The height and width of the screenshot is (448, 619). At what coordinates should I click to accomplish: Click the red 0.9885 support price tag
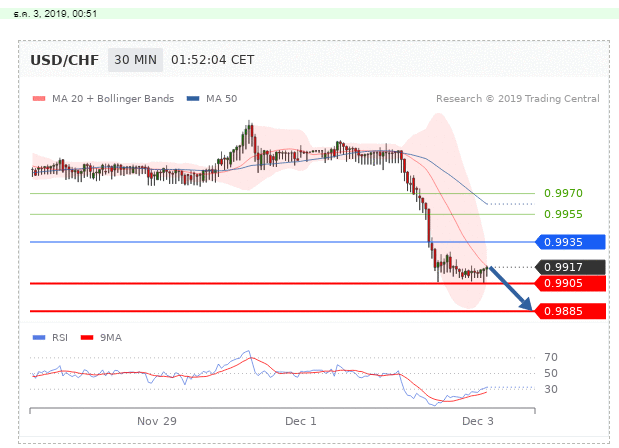[570, 311]
